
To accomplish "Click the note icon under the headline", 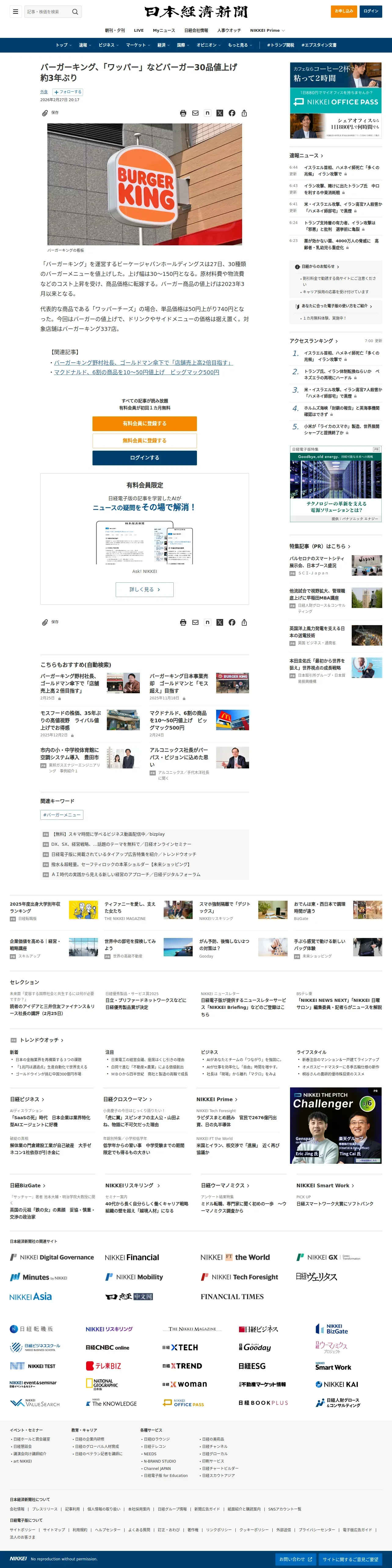I will tap(207, 113).
